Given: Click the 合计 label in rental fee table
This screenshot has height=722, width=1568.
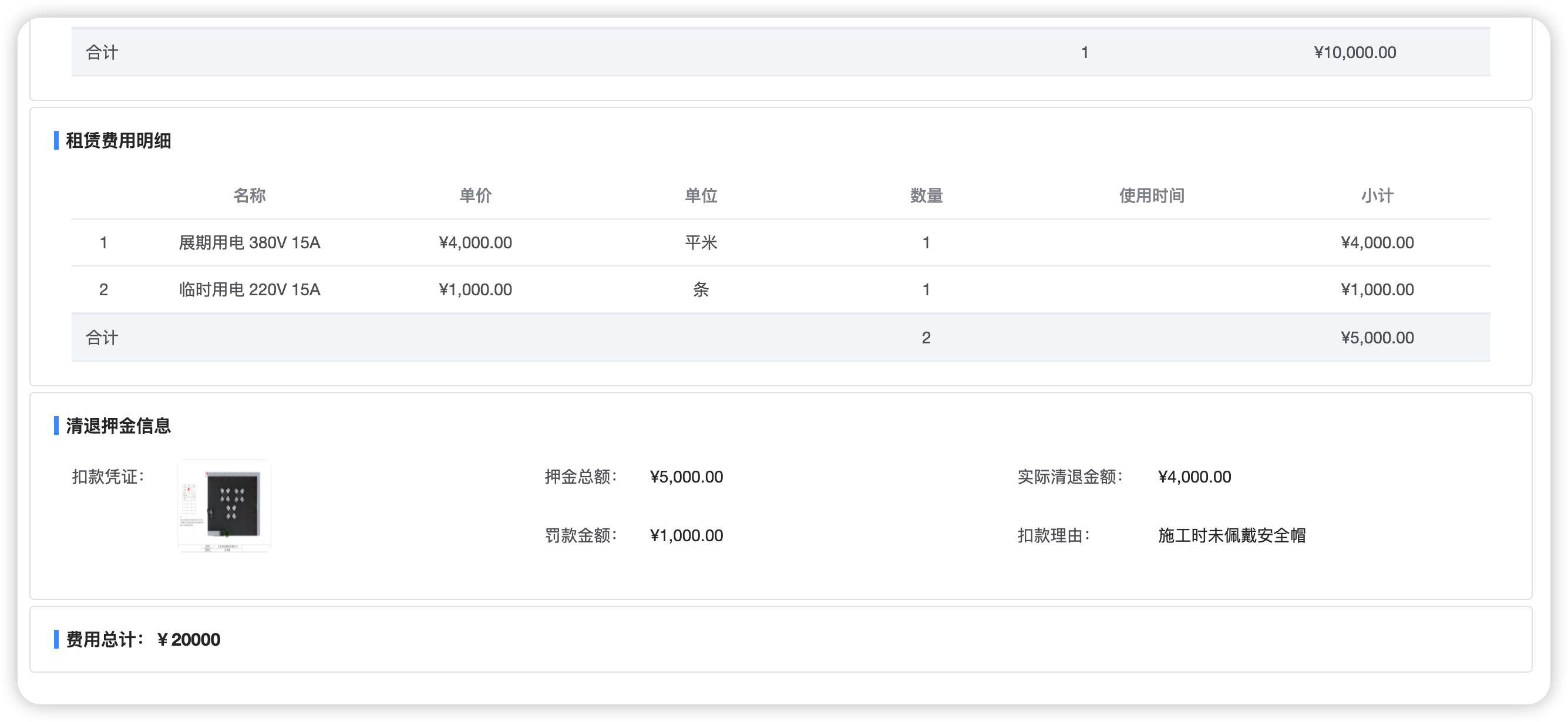Looking at the screenshot, I should point(102,338).
